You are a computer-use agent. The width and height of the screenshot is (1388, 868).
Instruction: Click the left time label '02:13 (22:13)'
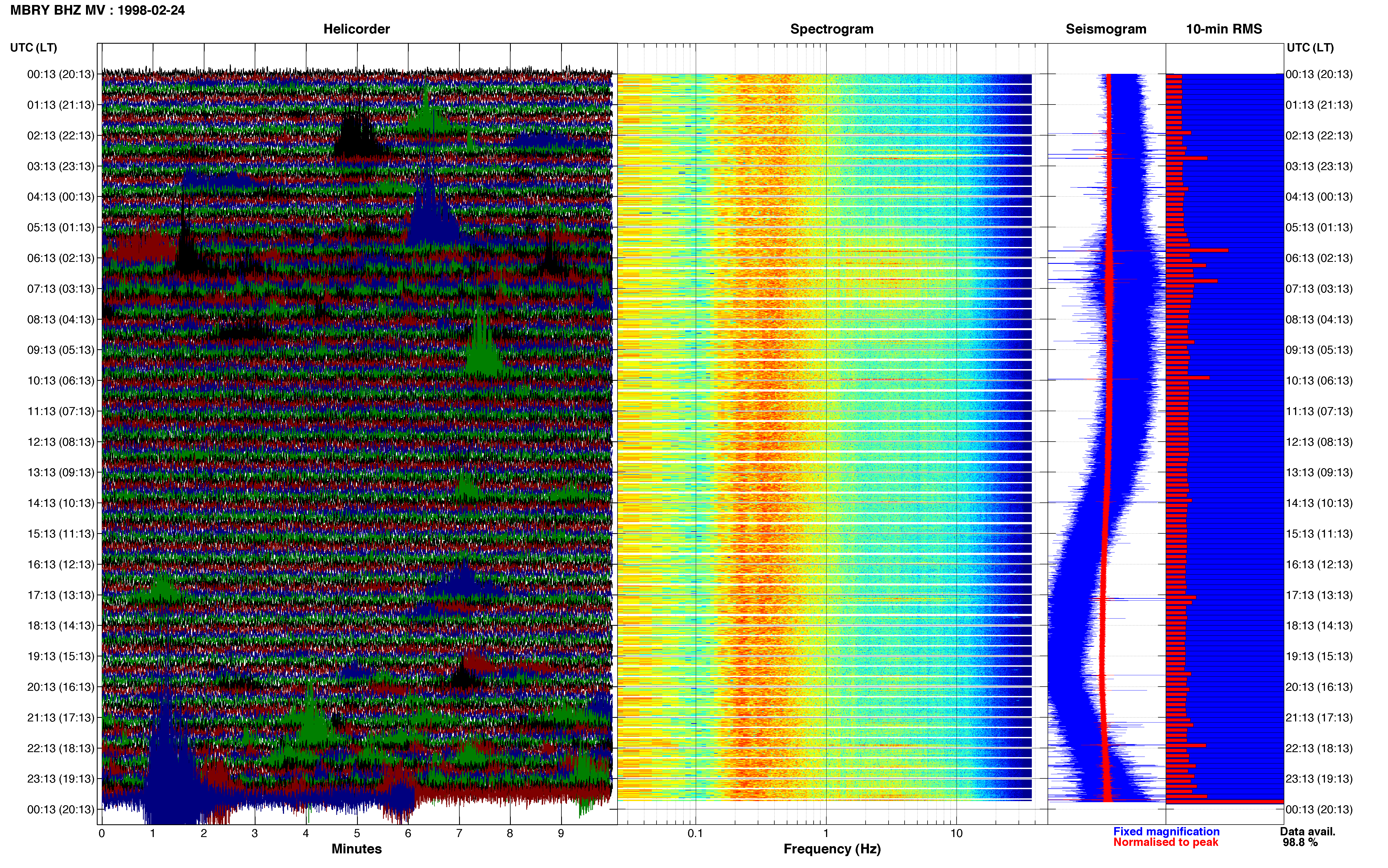pyautogui.click(x=61, y=135)
